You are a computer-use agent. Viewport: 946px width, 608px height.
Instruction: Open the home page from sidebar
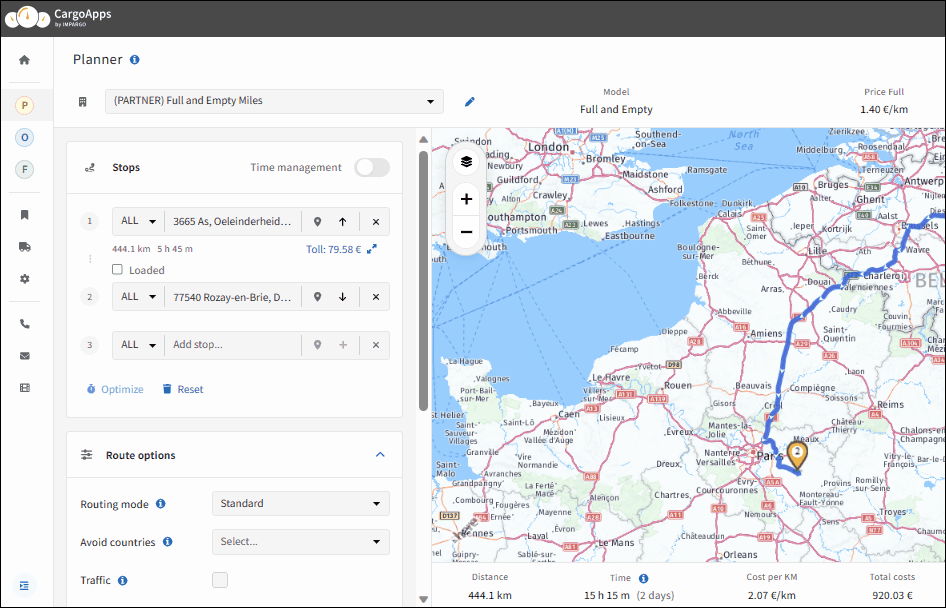coord(25,60)
